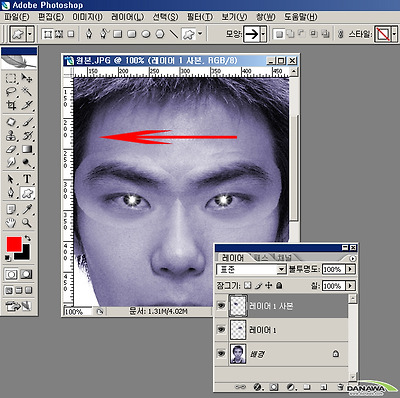Select the Crop tool
Screen dimensions: 400x398
pyautogui.click(x=11, y=105)
